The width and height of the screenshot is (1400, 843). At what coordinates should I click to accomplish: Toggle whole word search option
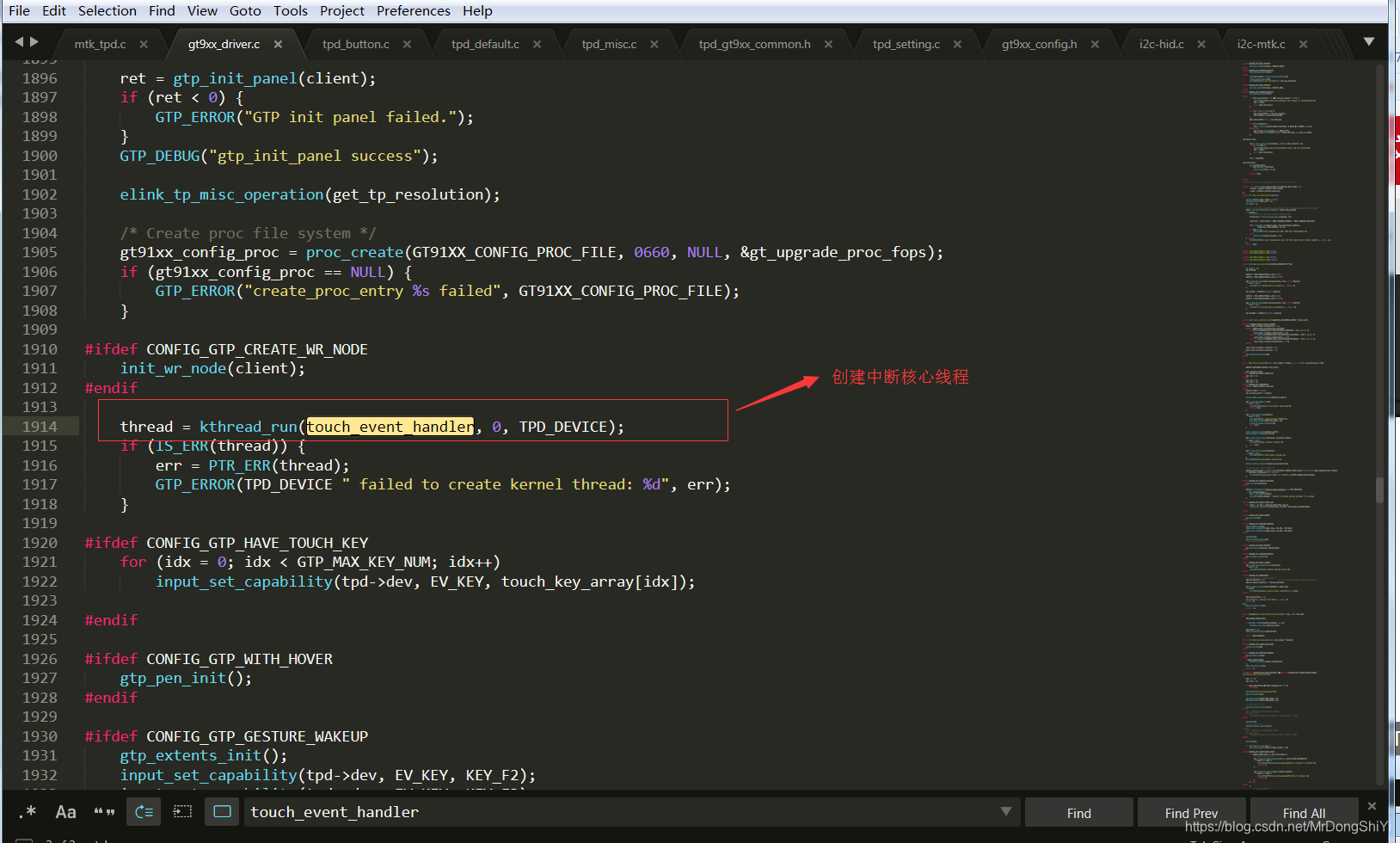pos(104,812)
